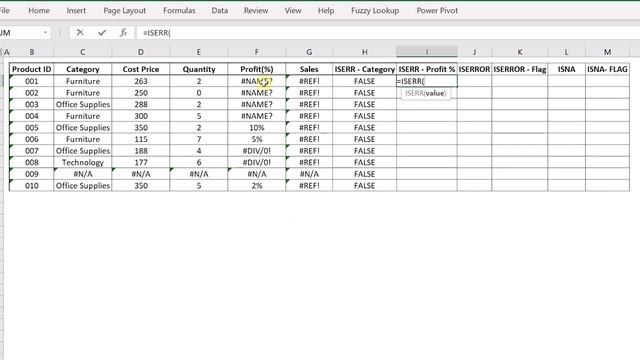Click the Category header cell

[x=82, y=69]
